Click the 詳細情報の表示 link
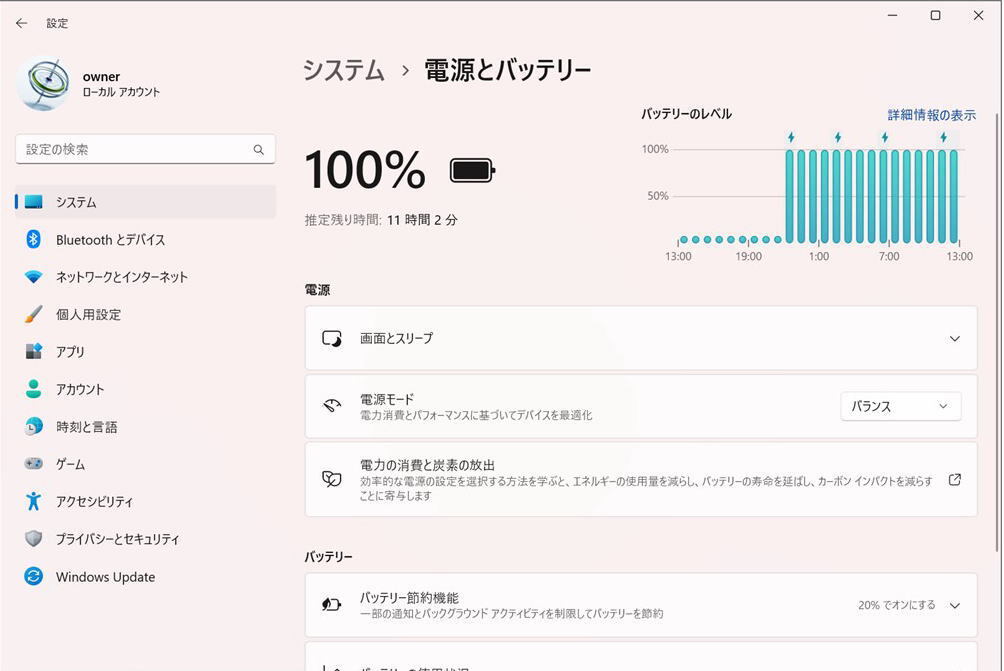The height and width of the screenshot is (671, 1004). (931, 115)
